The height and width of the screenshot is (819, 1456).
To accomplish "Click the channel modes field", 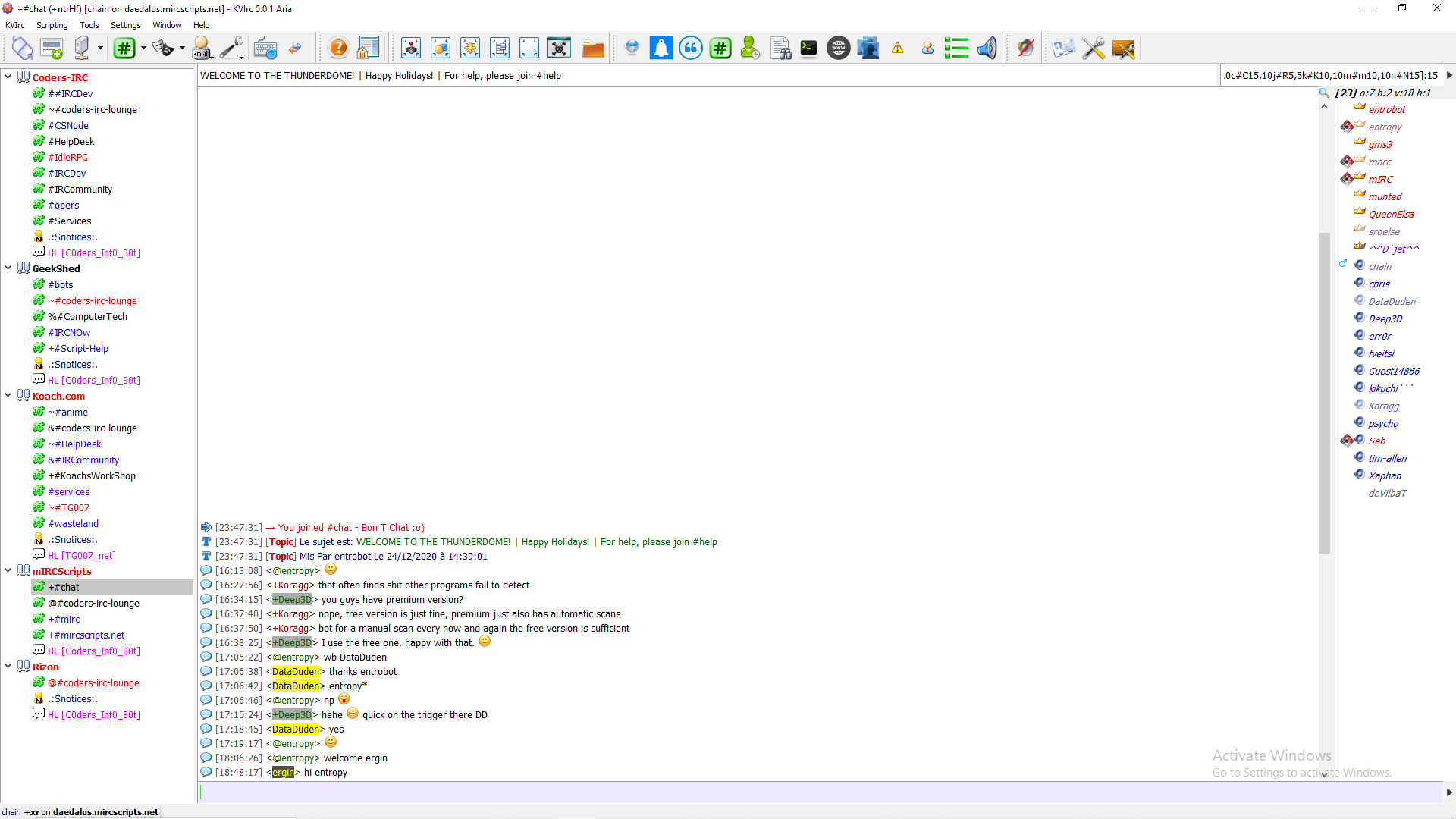I will click(1331, 75).
